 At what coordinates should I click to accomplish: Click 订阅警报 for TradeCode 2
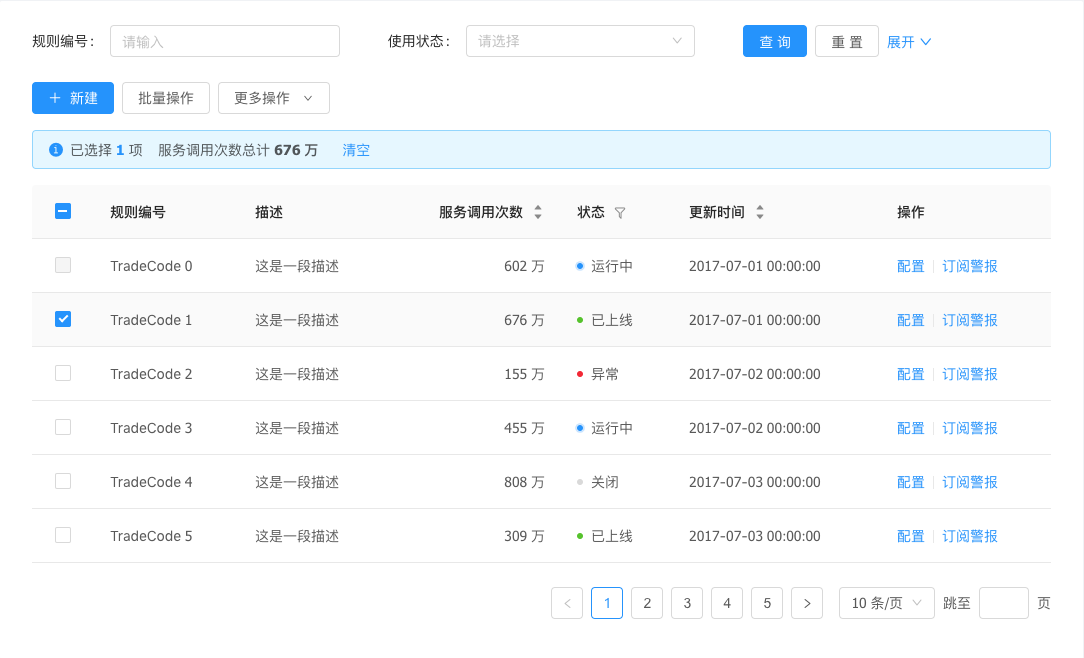tap(970, 374)
